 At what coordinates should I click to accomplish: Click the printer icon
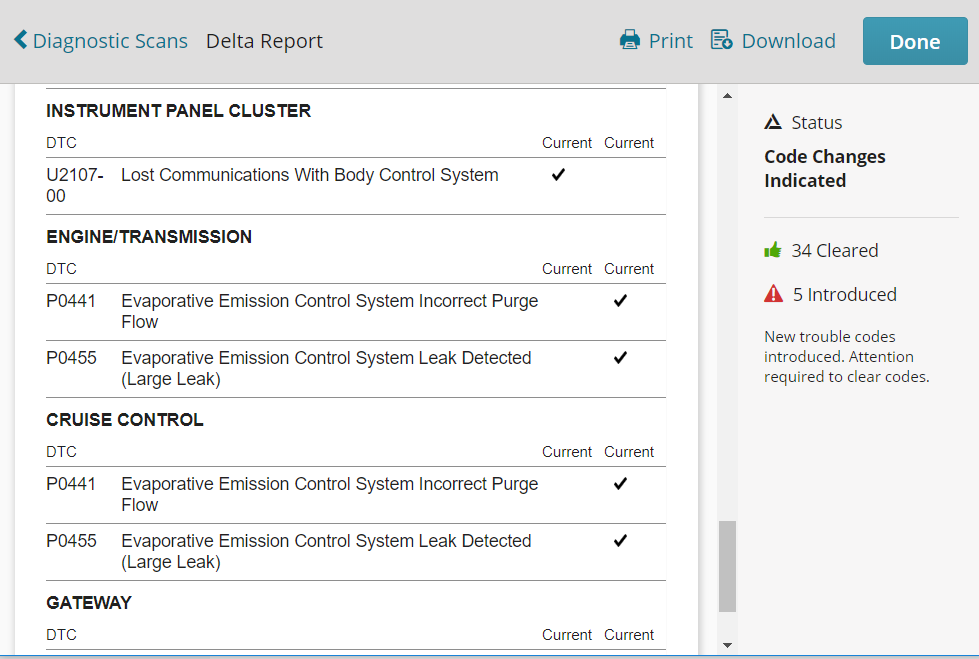tap(630, 40)
